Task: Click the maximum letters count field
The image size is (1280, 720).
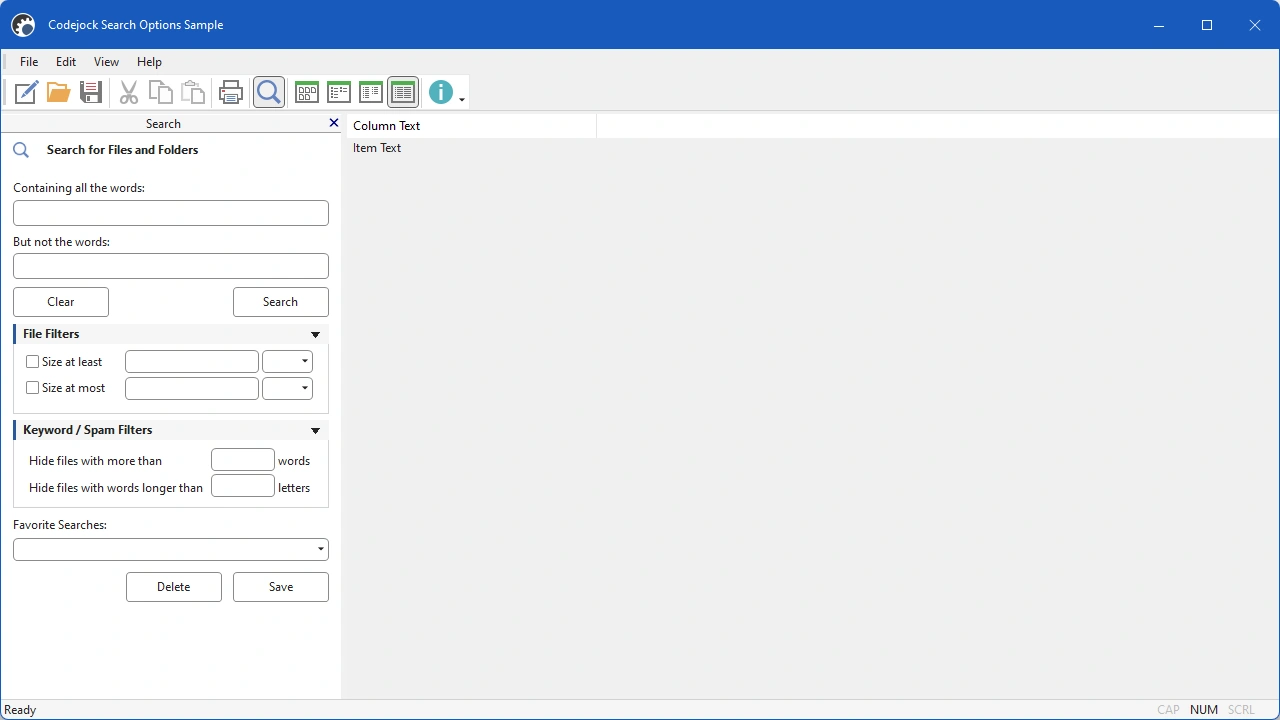Action: coord(243,486)
